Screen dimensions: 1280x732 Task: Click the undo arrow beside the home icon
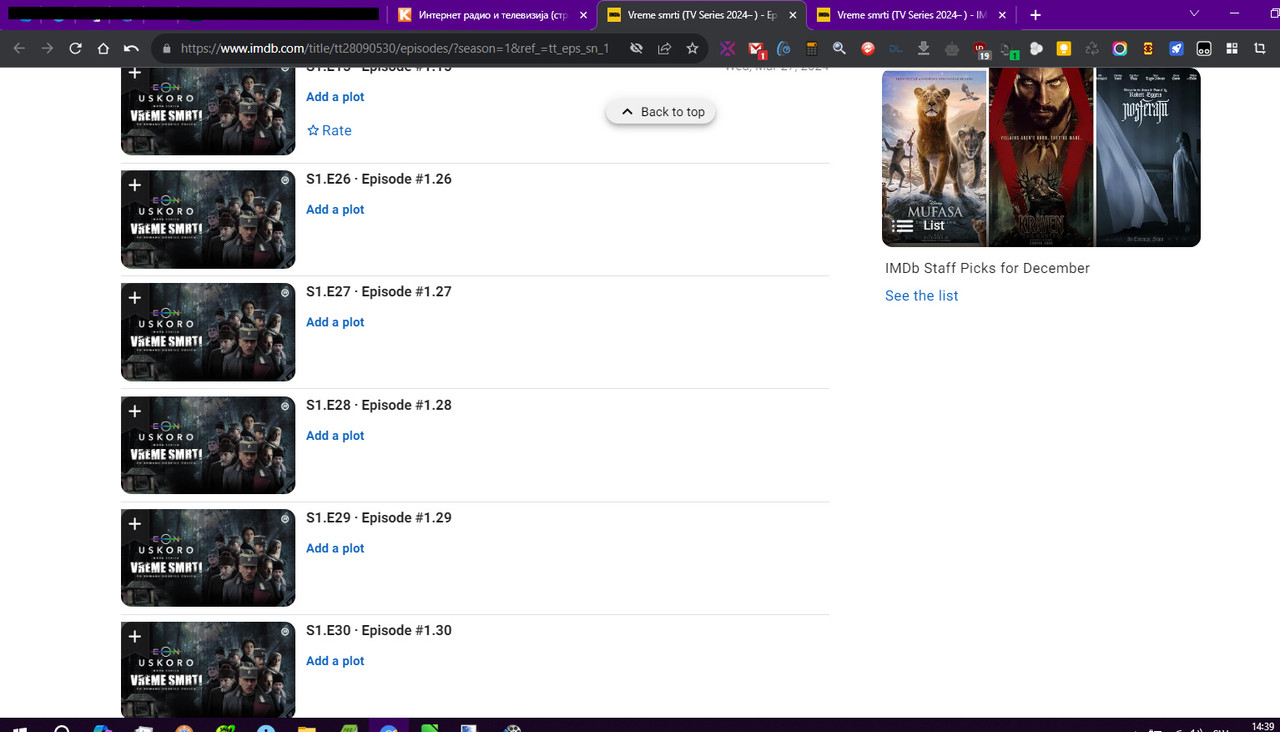[x=131, y=48]
